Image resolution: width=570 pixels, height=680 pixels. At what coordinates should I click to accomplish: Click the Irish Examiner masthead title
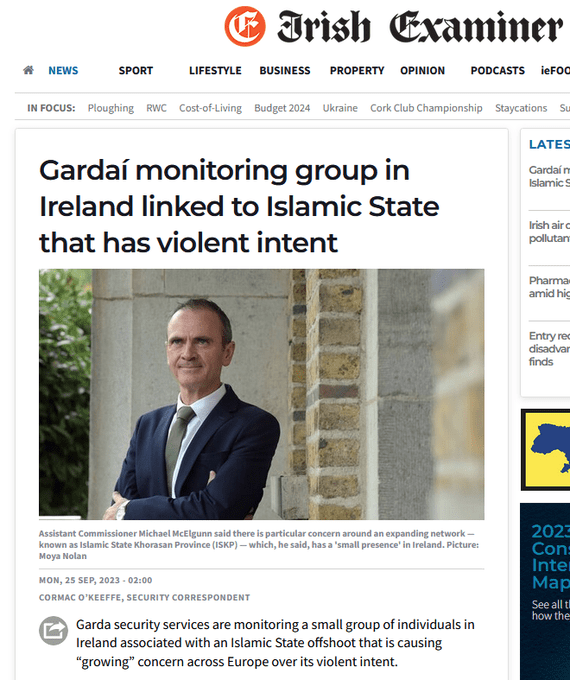pos(420,27)
